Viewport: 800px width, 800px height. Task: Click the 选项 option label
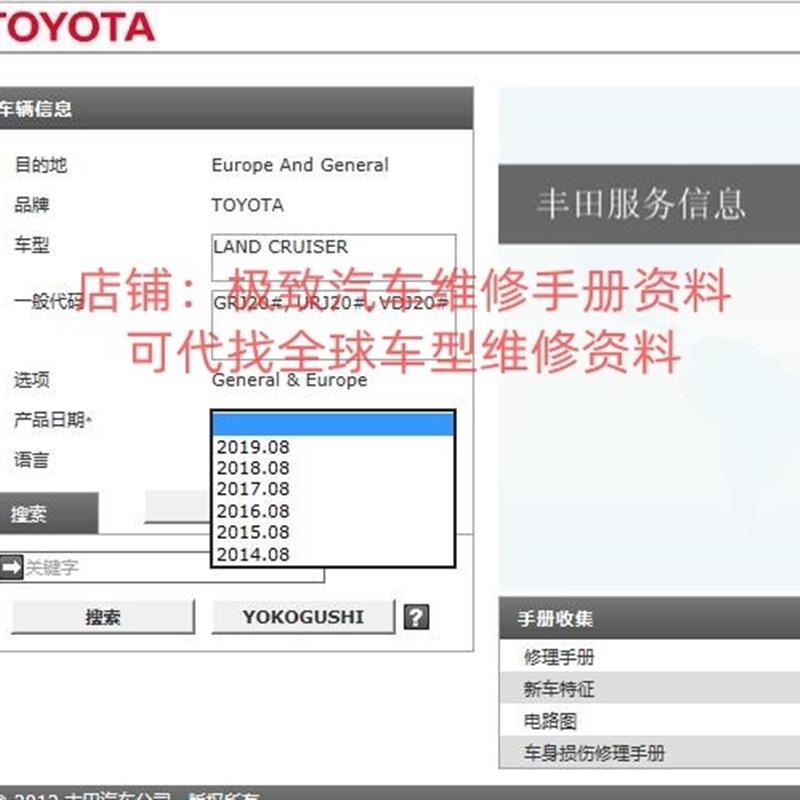tap(31, 380)
